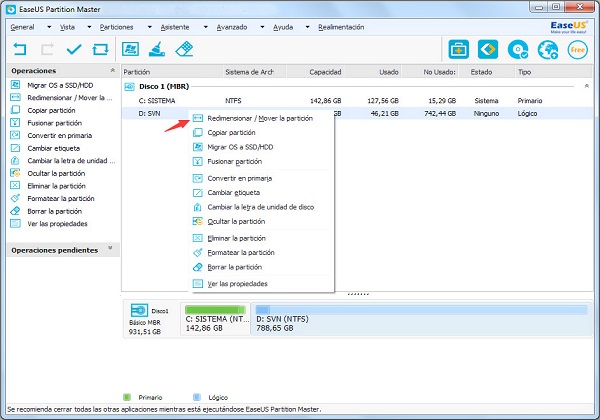Click the globe transfer icon
Screen dimensions: 600x420
(548, 50)
